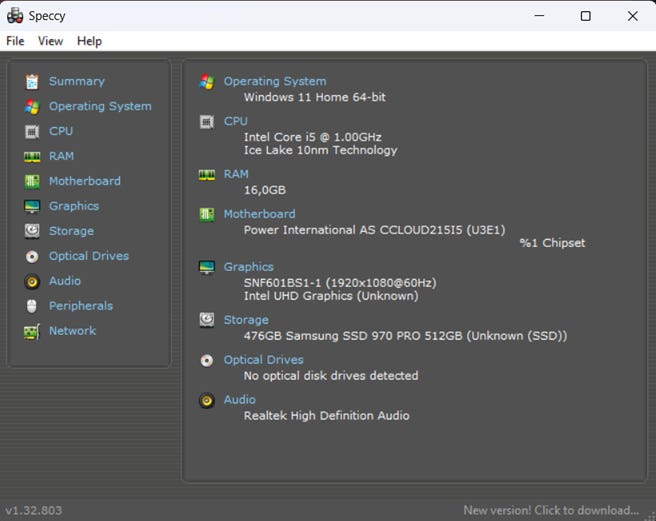Click the %1 Chipset text

click(x=552, y=243)
